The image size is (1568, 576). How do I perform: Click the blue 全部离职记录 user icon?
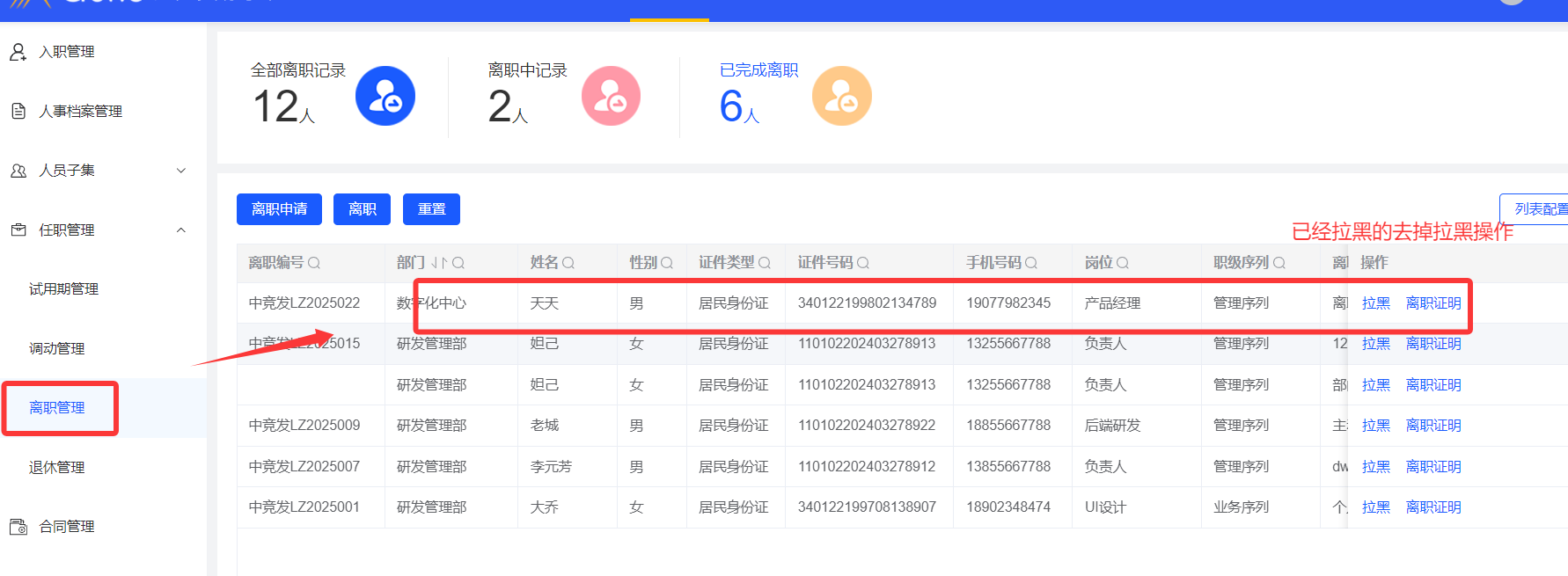pyautogui.click(x=385, y=96)
